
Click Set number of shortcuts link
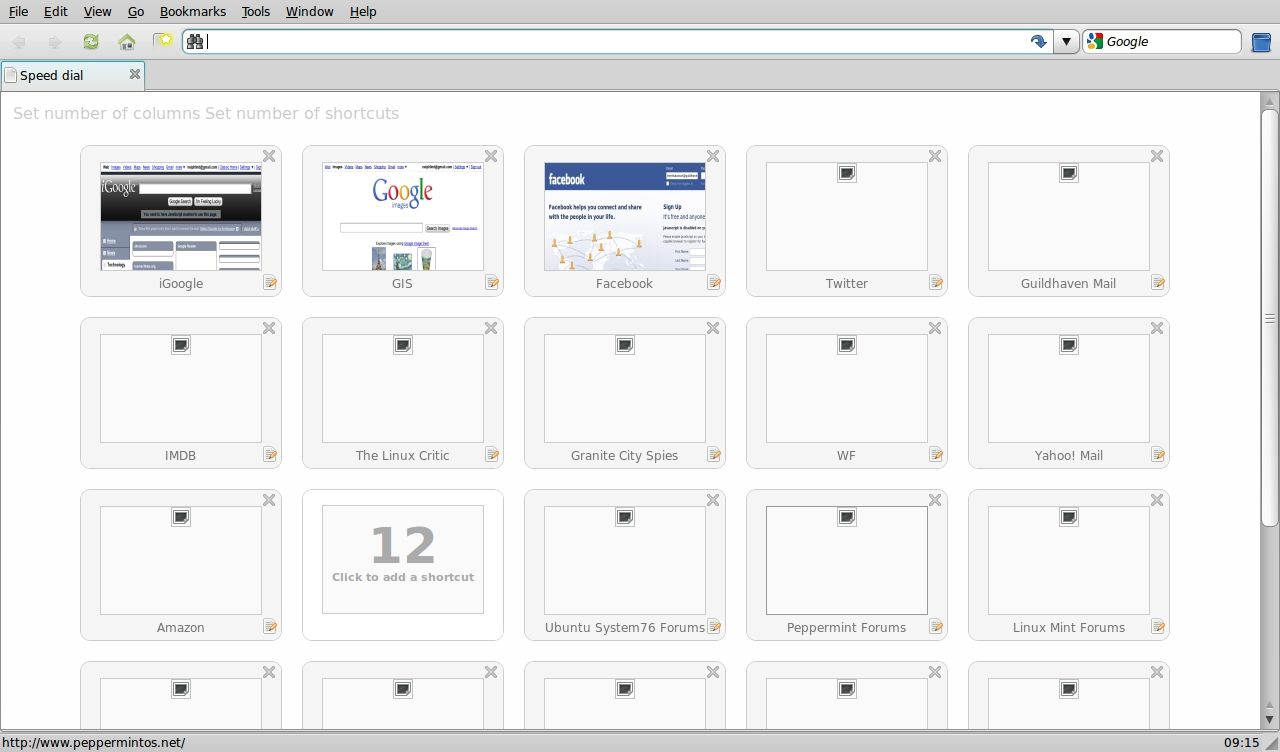[302, 113]
